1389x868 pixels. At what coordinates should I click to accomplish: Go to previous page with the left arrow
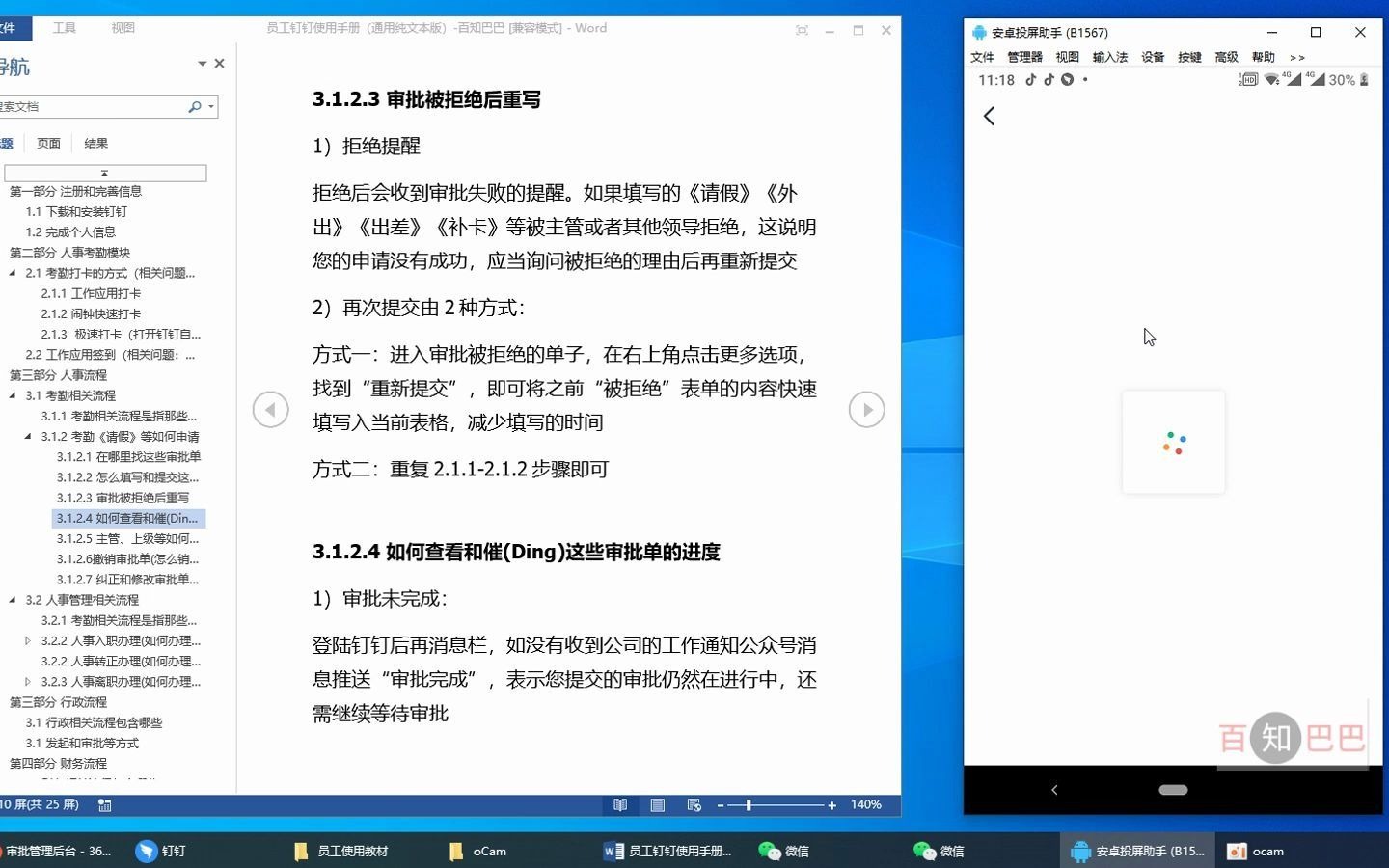click(271, 409)
